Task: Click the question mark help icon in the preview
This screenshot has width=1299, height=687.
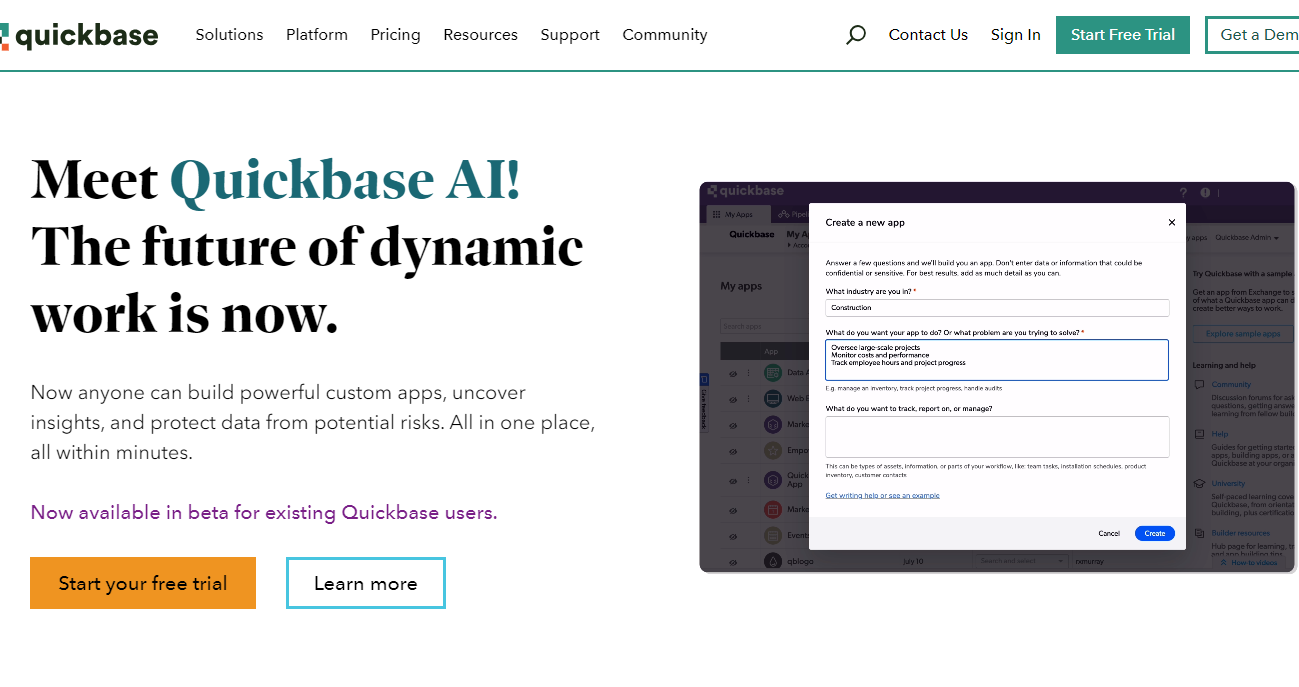Action: coord(1183,192)
